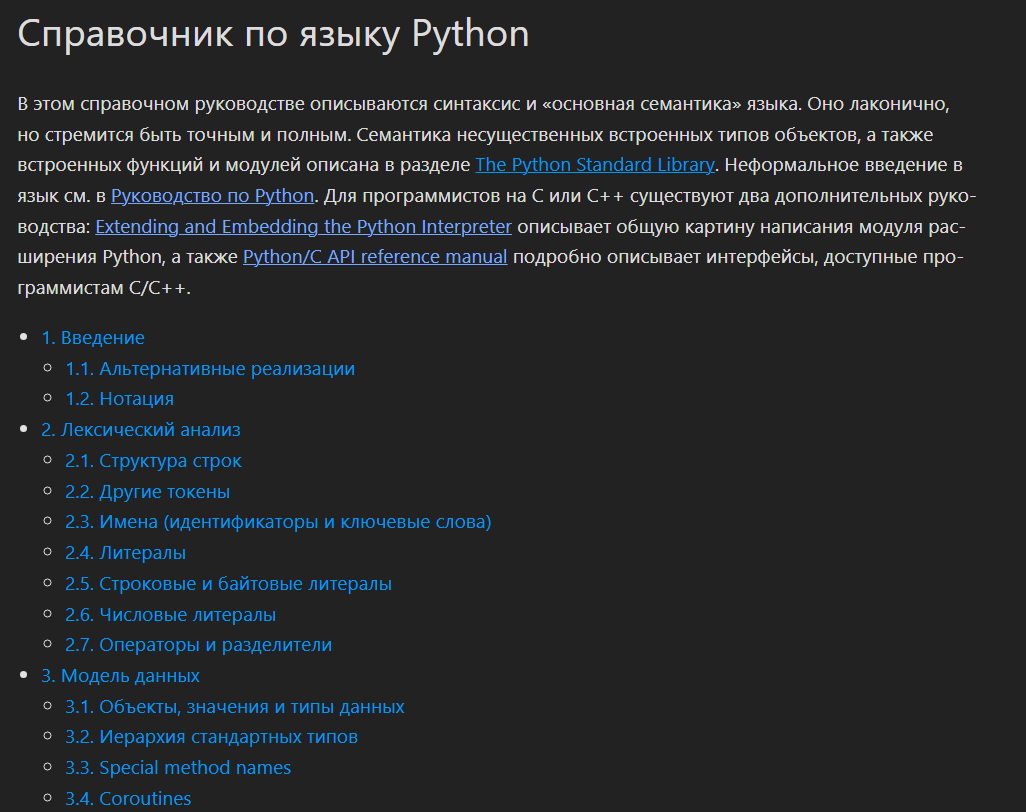Open section 2.4. Литералы

[125, 553]
